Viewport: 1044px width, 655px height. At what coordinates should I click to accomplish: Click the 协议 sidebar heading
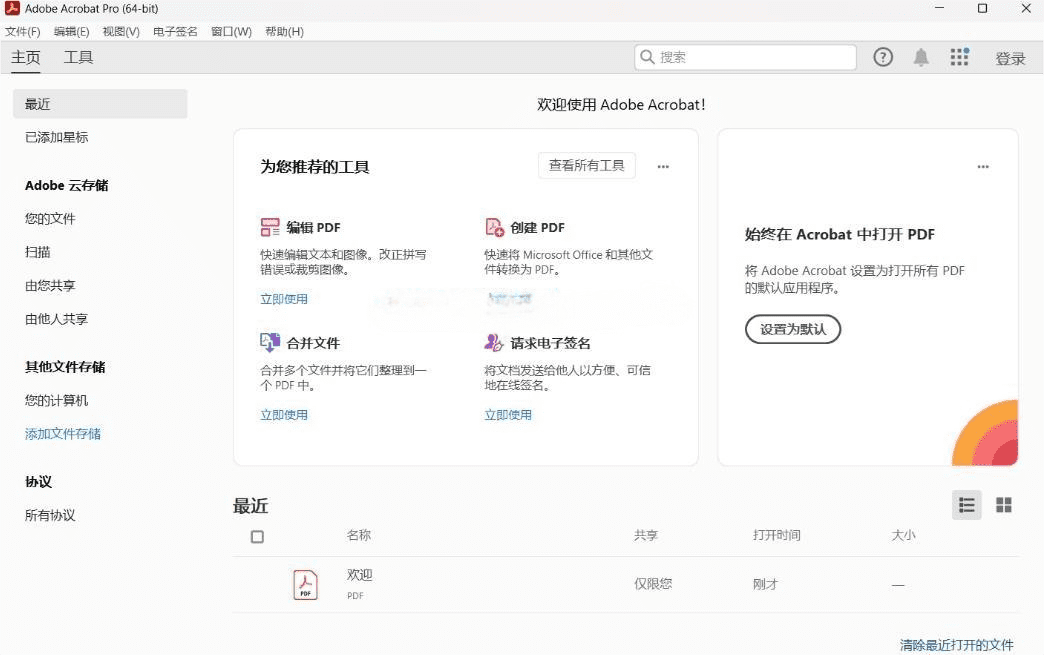pyautogui.click(x=38, y=481)
